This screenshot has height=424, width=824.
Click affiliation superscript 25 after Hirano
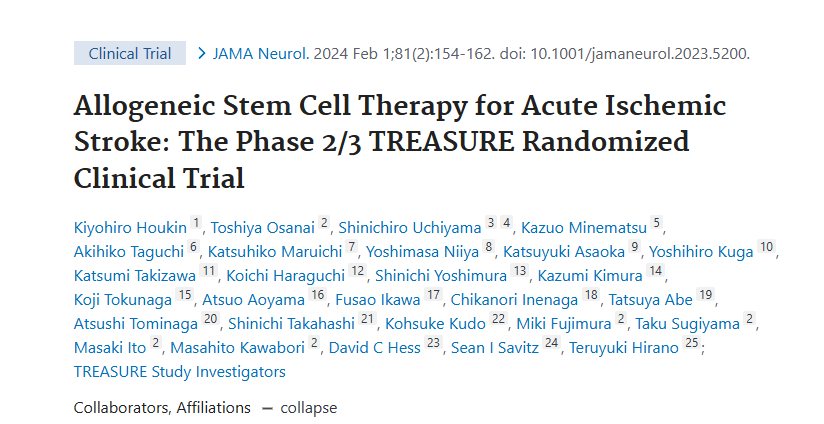692,345
